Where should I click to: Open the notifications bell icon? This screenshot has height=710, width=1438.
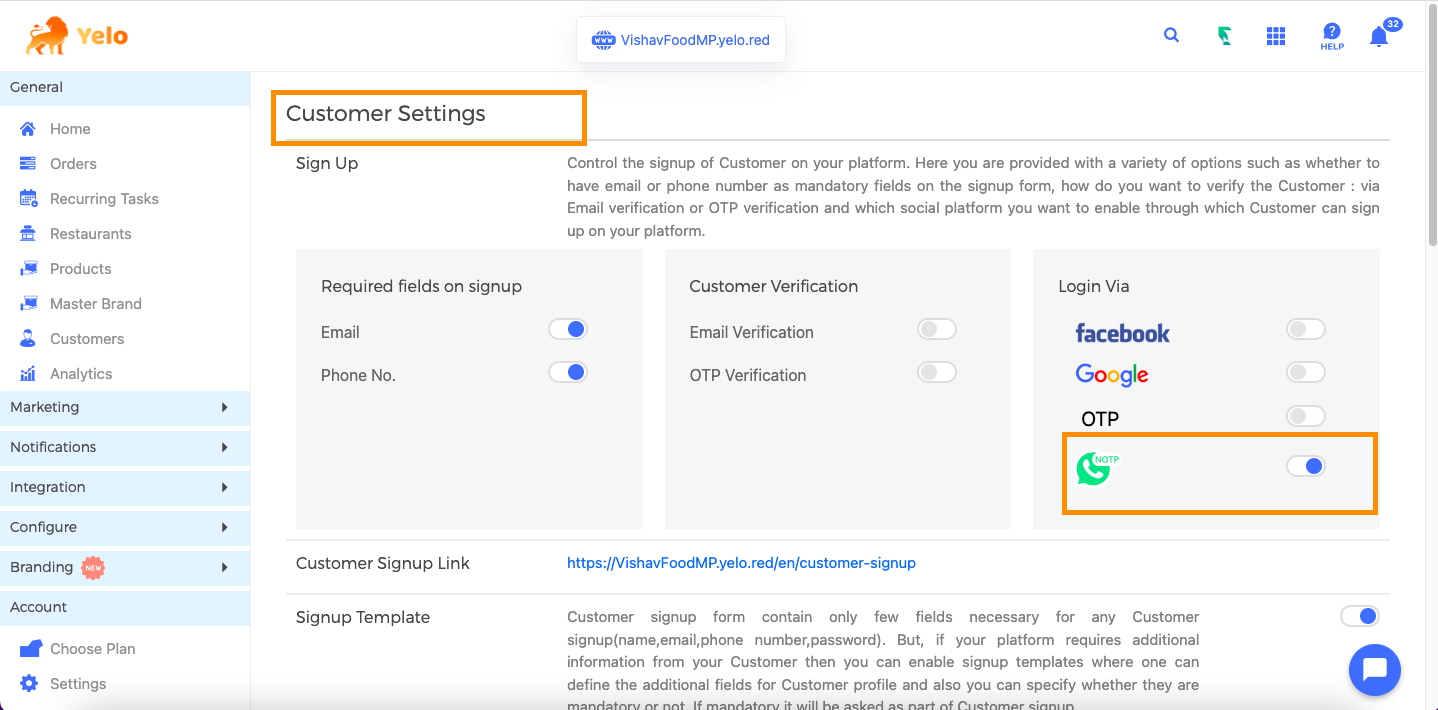(x=1379, y=37)
